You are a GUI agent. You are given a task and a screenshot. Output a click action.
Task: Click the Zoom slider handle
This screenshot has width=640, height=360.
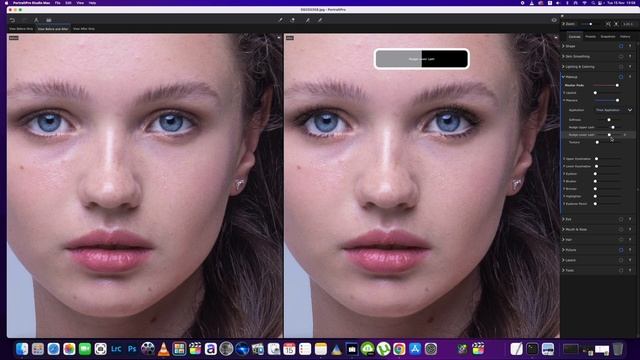point(591,24)
